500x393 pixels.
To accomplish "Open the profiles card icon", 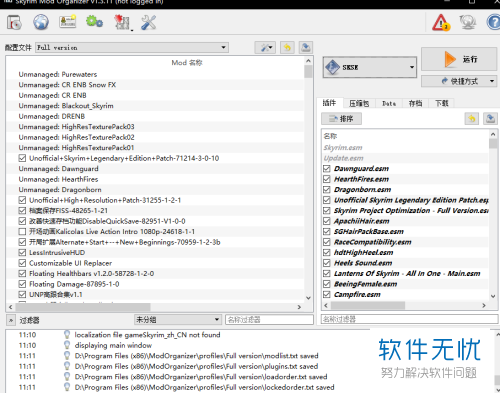I will (x=68, y=22).
